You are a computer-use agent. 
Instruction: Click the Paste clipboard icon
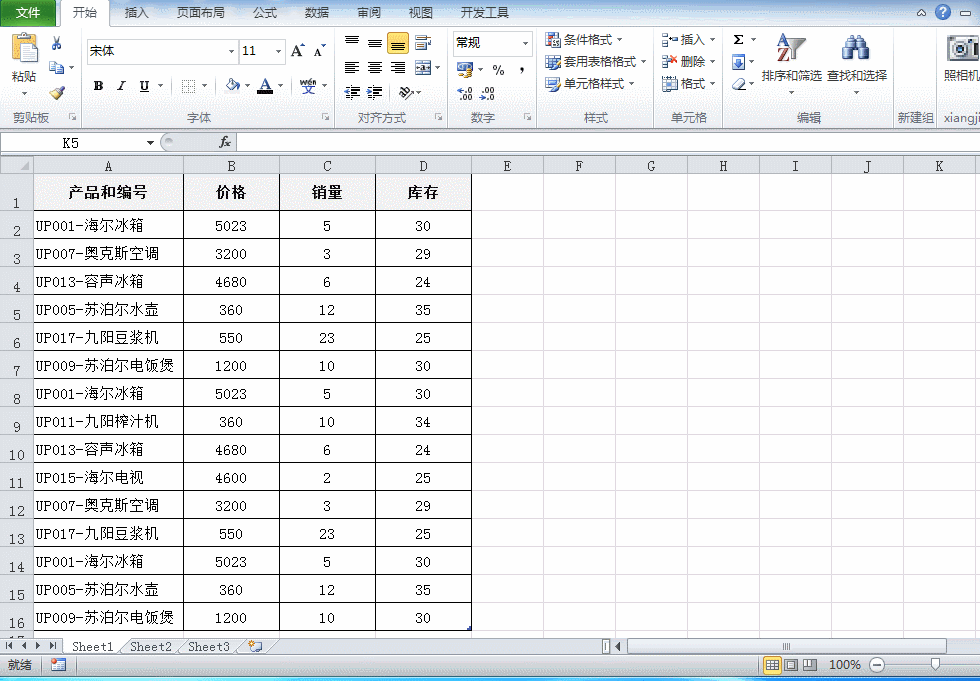pos(25,48)
